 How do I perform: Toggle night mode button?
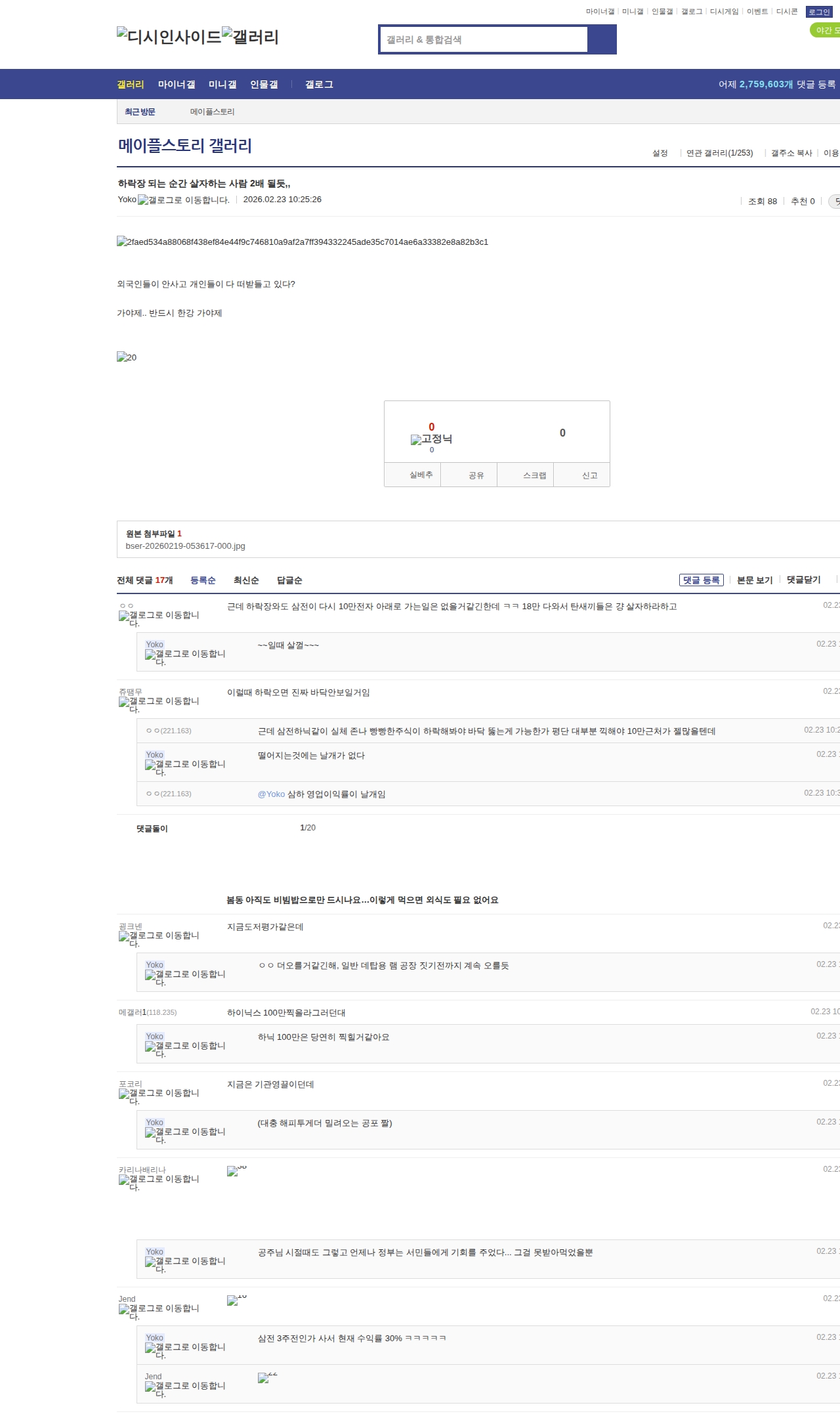pos(825,30)
